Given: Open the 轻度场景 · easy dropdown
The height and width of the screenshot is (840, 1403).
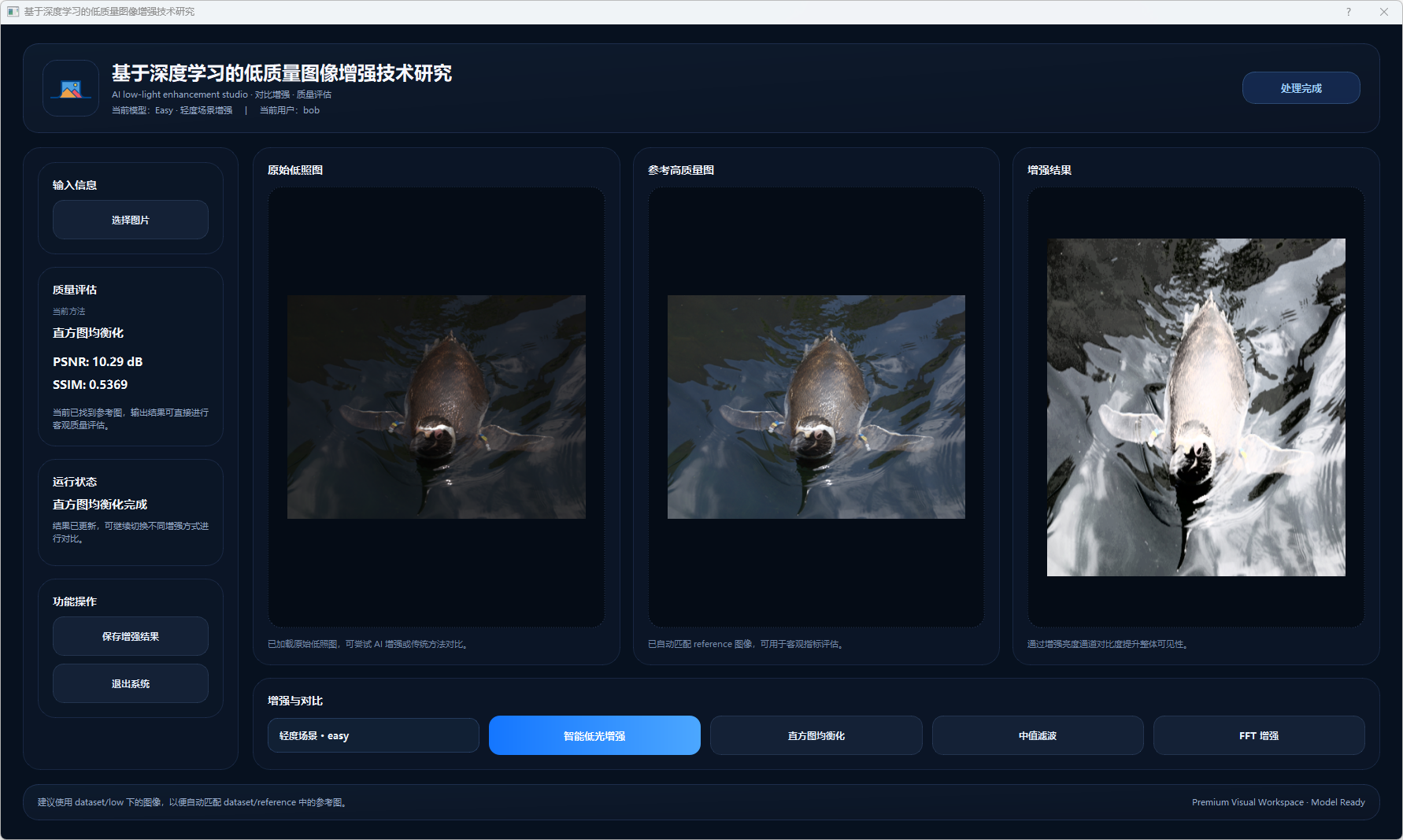Looking at the screenshot, I should pyautogui.click(x=373, y=735).
